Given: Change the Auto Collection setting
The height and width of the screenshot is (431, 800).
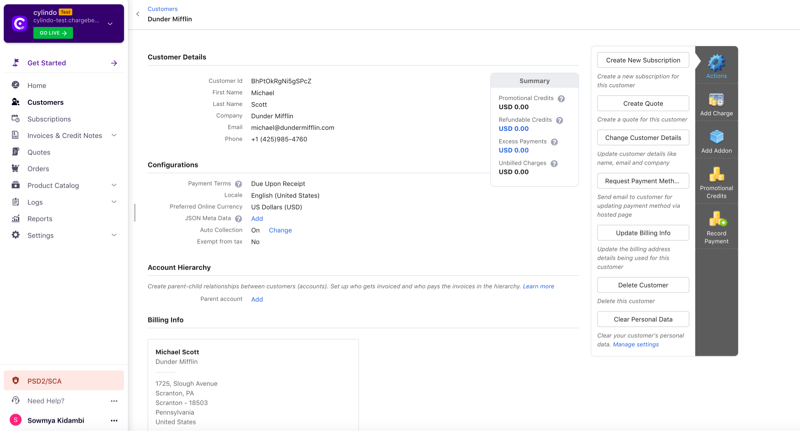Looking at the screenshot, I should (x=280, y=231).
